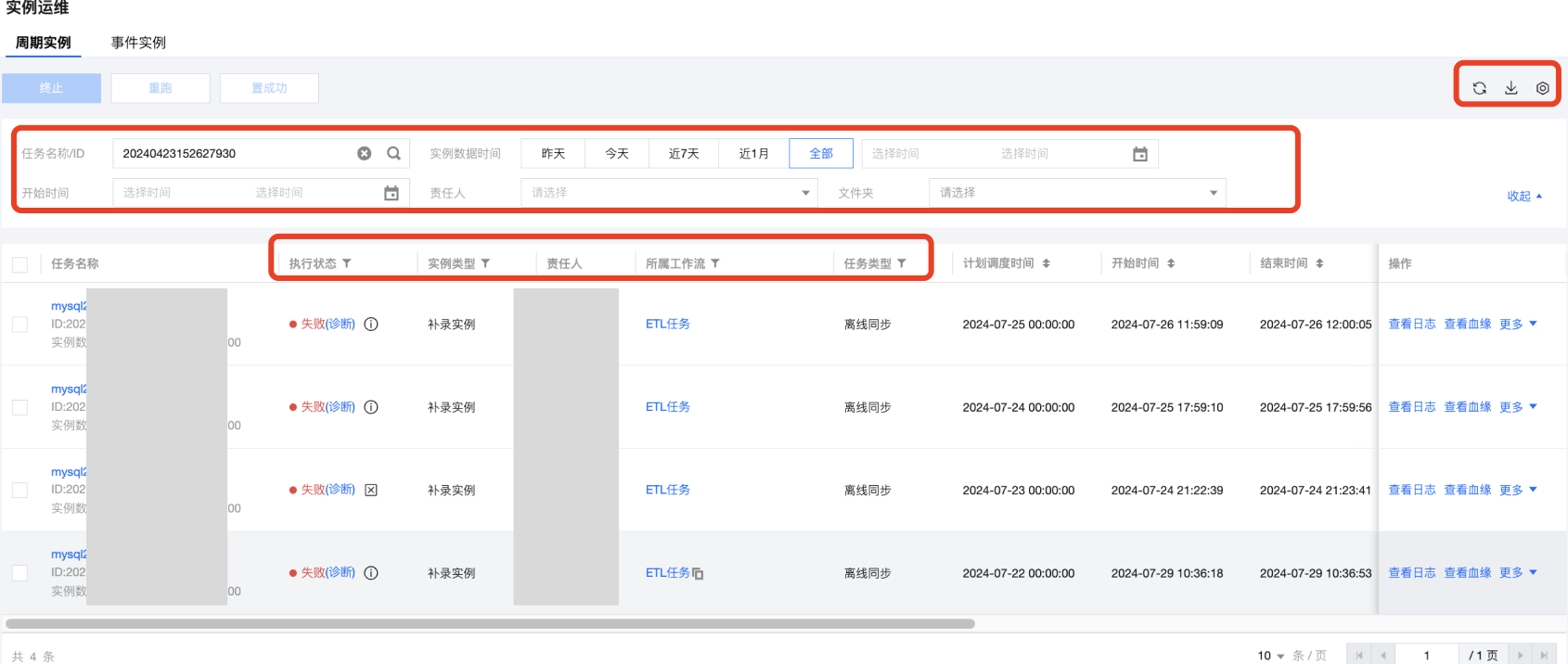Clear the task name search field
This screenshot has width=1568, height=664.
(x=365, y=154)
